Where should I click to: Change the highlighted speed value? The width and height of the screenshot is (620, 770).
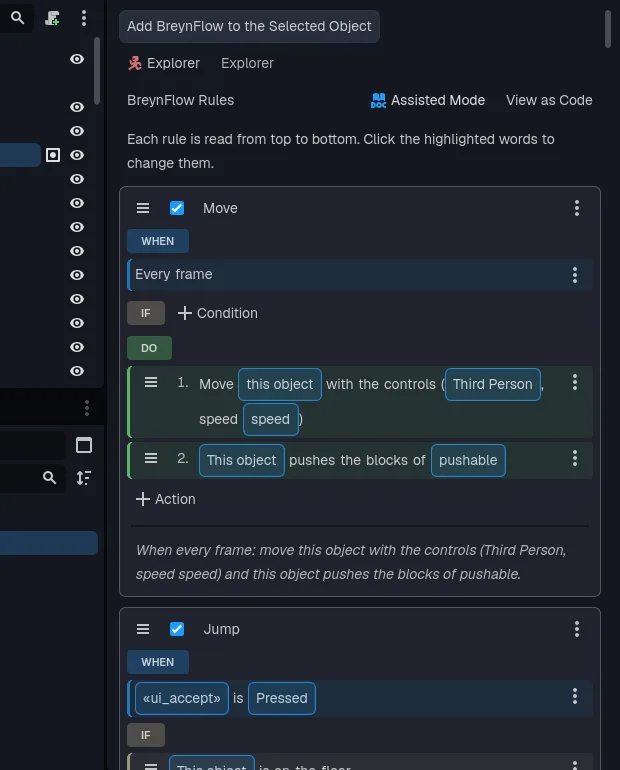pos(270,419)
